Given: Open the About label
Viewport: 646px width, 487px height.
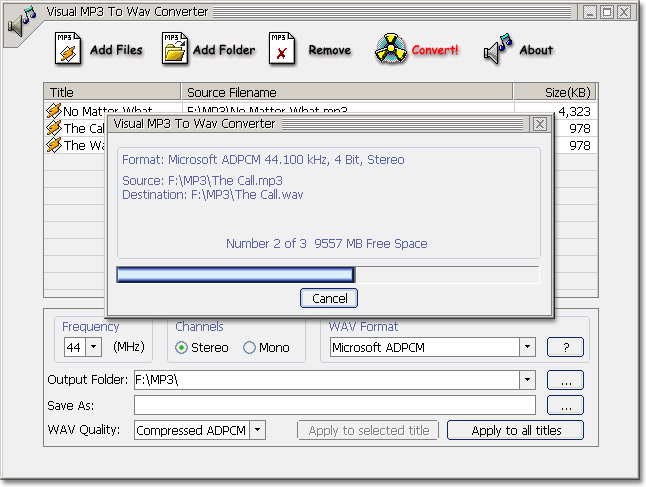Looking at the screenshot, I should [x=536, y=50].
